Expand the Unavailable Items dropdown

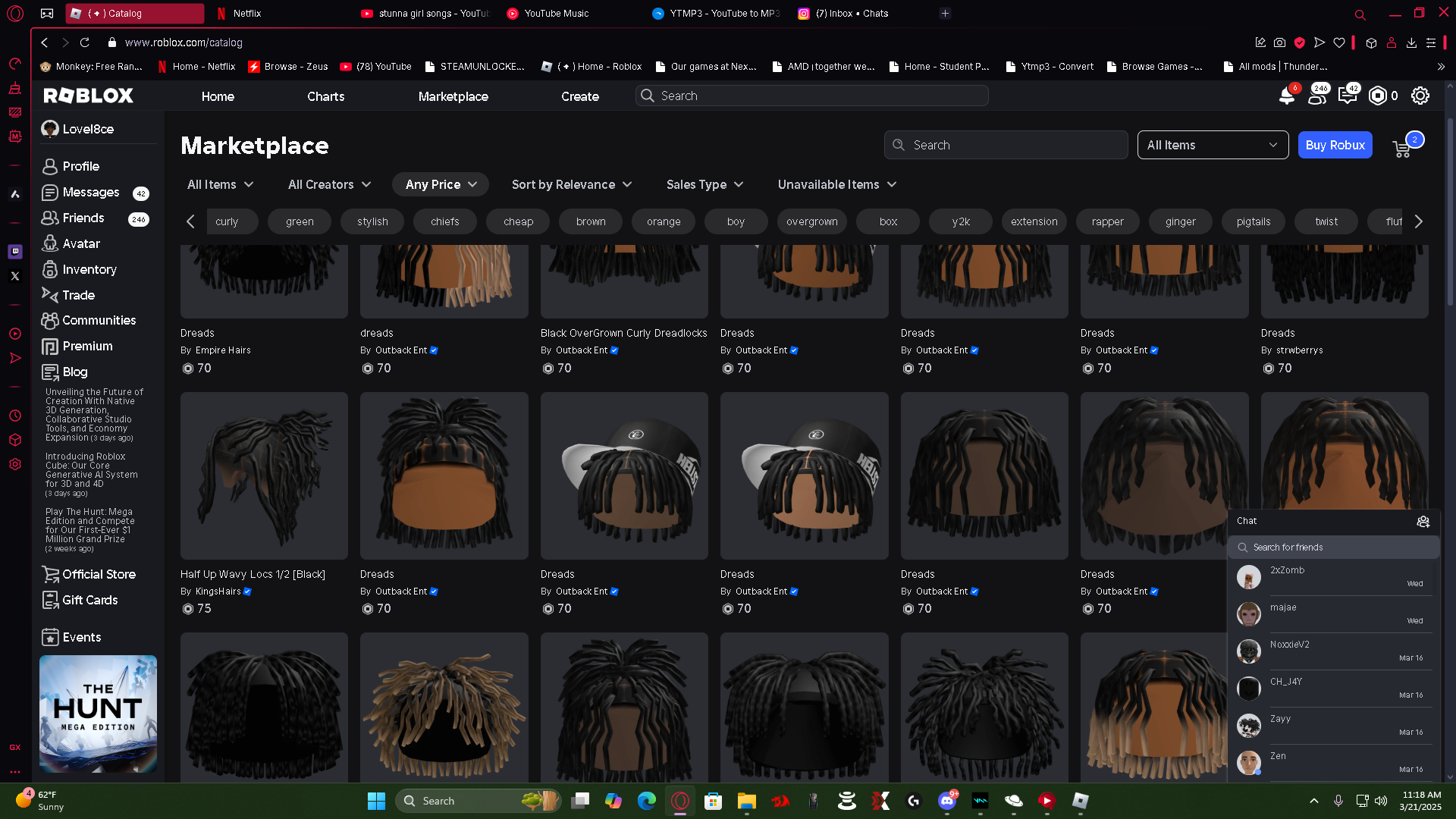coord(836,184)
